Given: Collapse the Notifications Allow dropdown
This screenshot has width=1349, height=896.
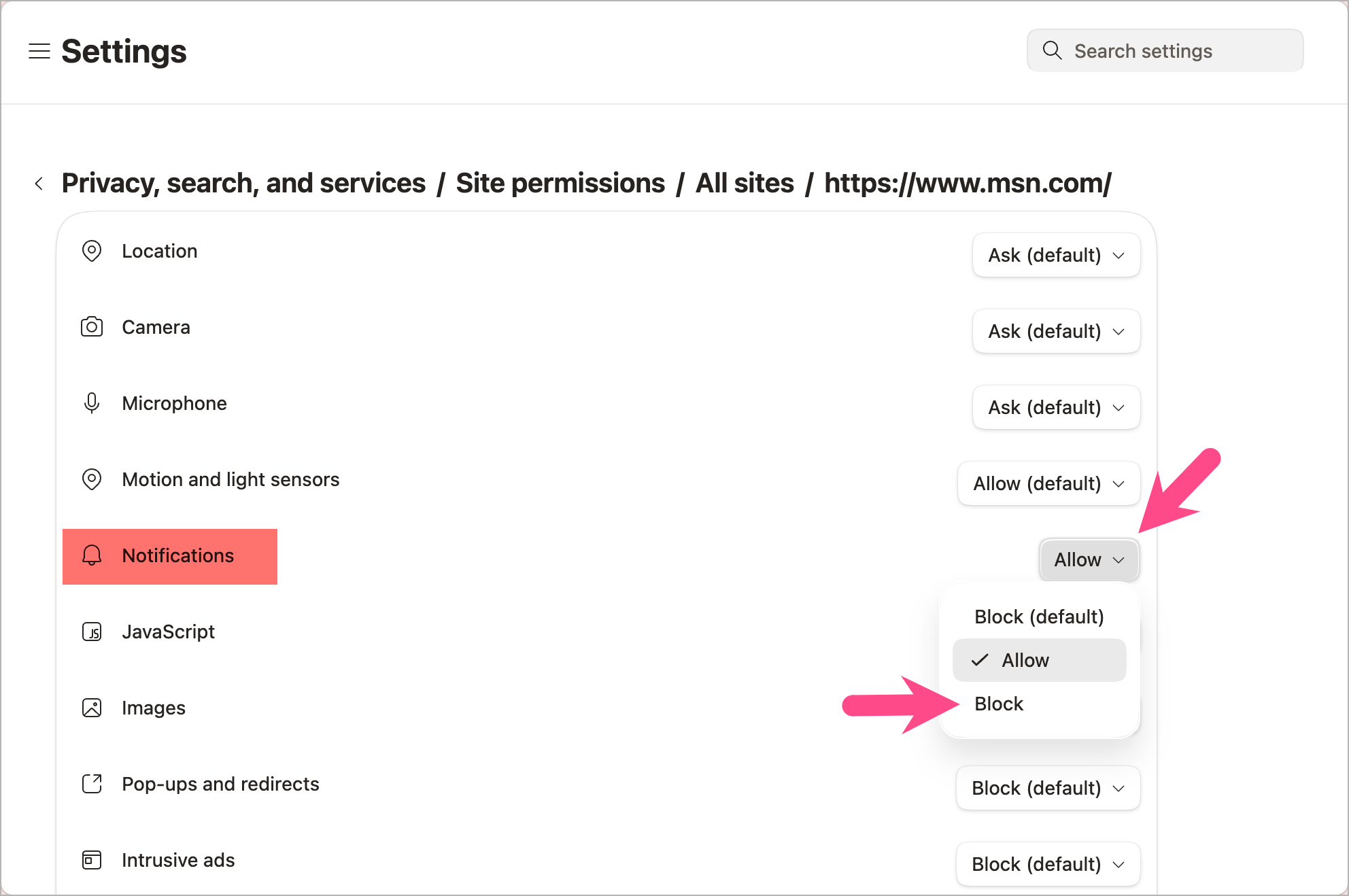Looking at the screenshot, I should tap(1089, 559).
